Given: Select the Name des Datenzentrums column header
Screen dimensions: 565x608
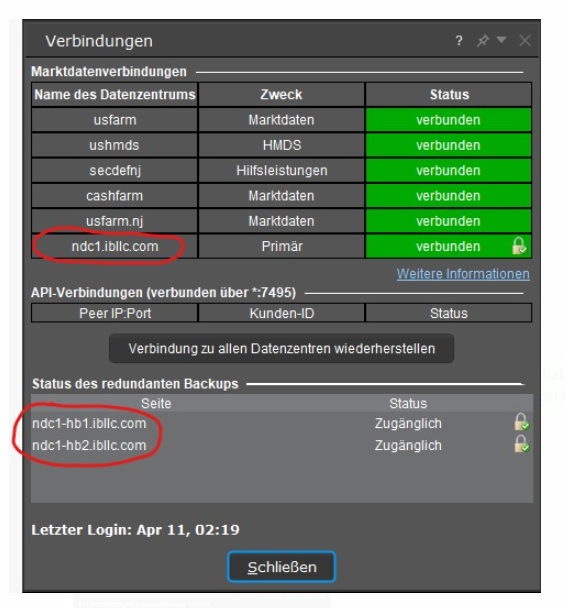Looking at the screenshot, I should pos(115,95).
